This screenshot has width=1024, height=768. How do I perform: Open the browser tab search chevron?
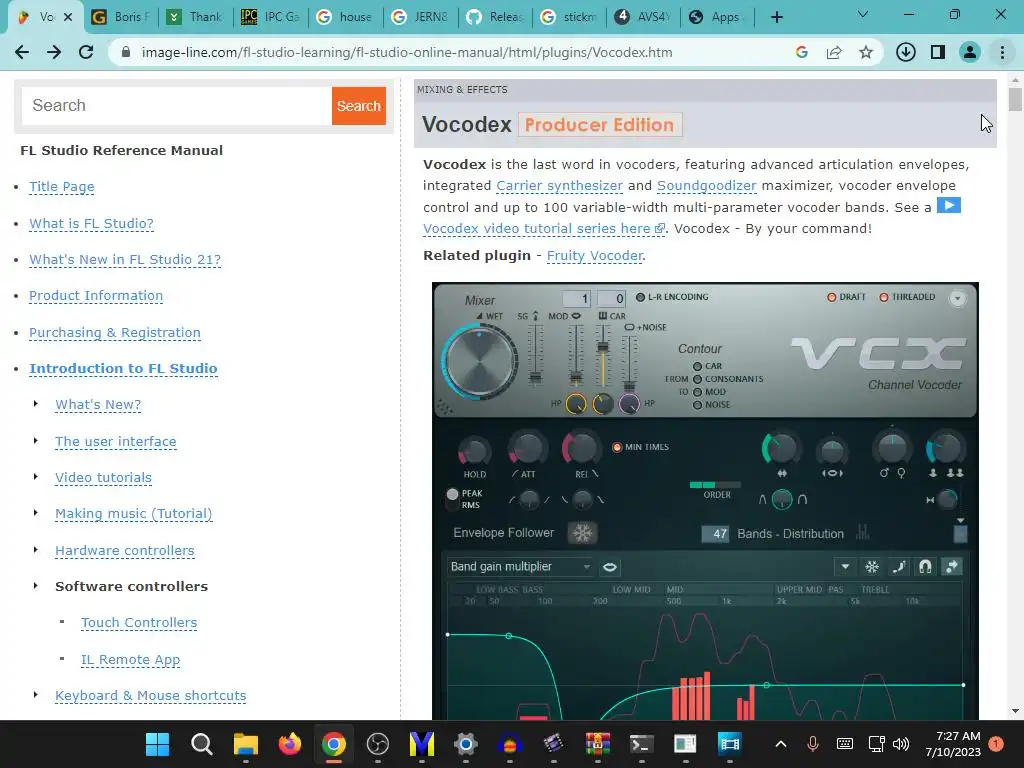click(863, 14)
